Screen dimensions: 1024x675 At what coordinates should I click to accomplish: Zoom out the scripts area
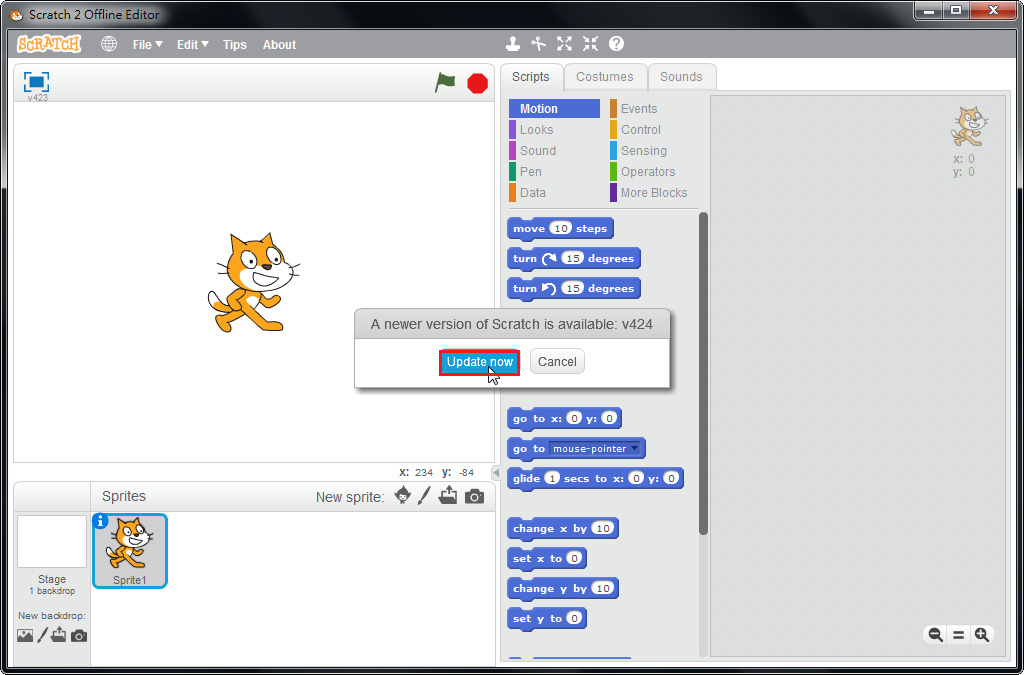tap(935, 635)
